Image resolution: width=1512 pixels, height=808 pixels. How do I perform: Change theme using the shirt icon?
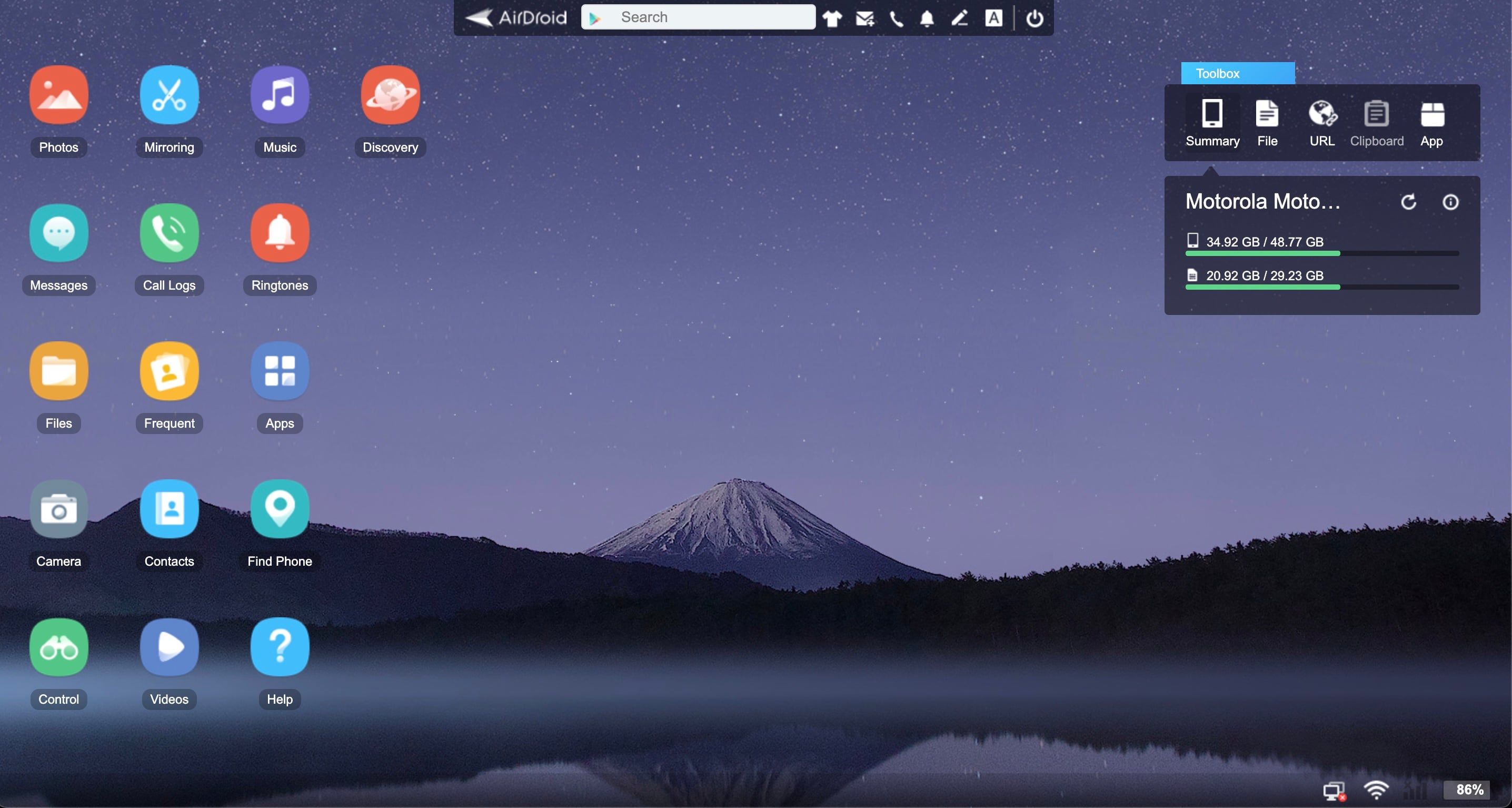pyautogui.click(x=832, y=18)
